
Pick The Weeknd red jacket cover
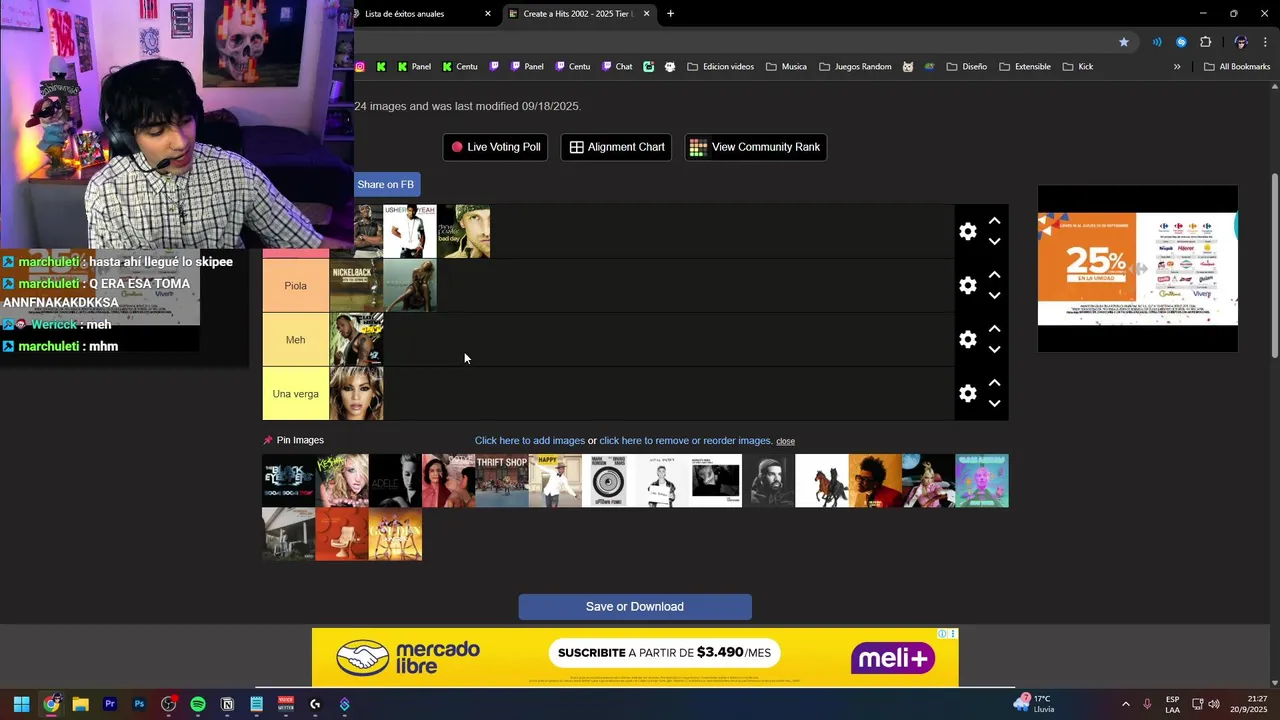(875, 481)
